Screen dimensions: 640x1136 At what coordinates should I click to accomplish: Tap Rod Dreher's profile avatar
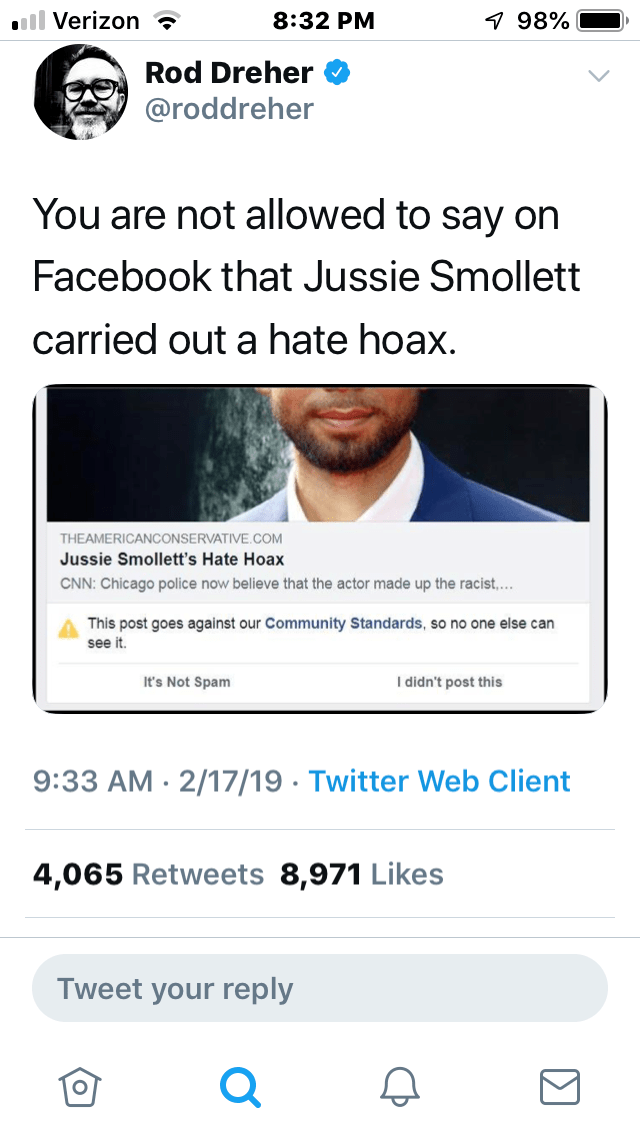point(81,93)
